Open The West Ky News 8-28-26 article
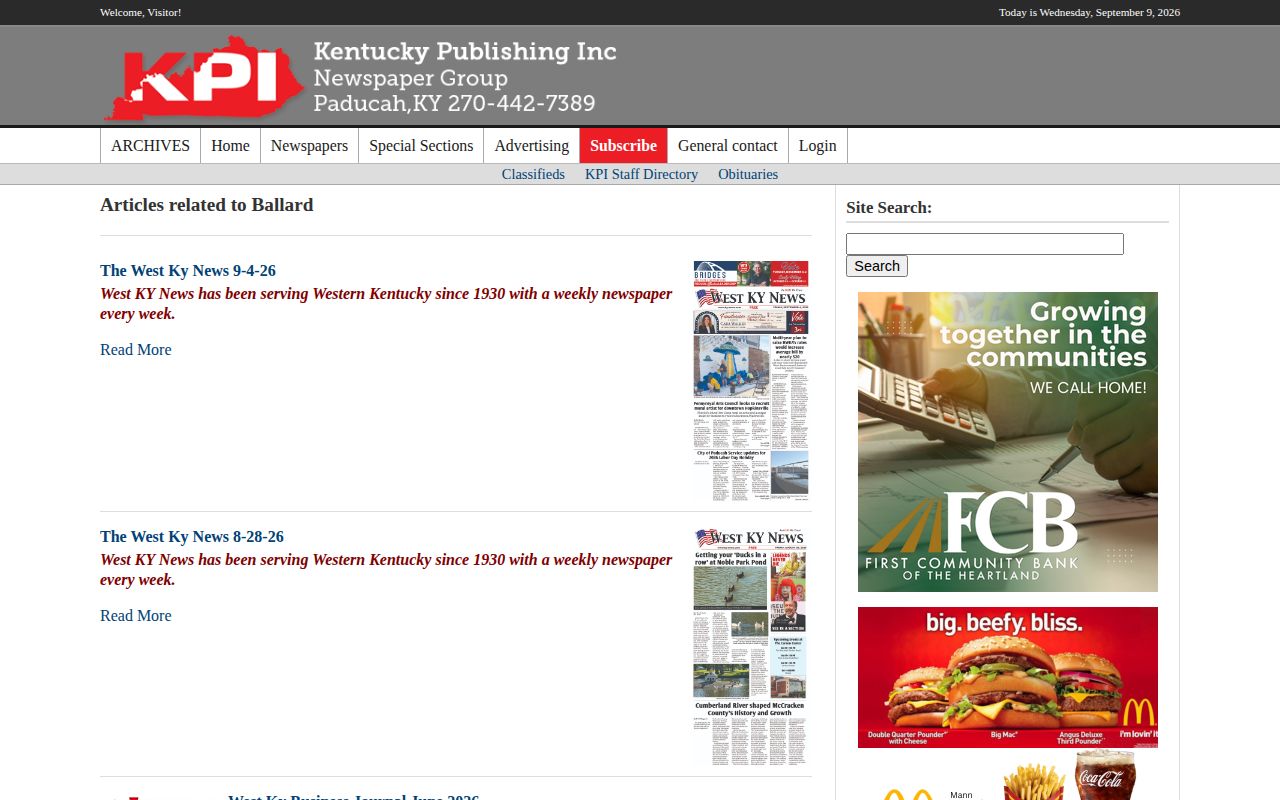Viewport: 1280px width, 800px height. click(192, 537)
